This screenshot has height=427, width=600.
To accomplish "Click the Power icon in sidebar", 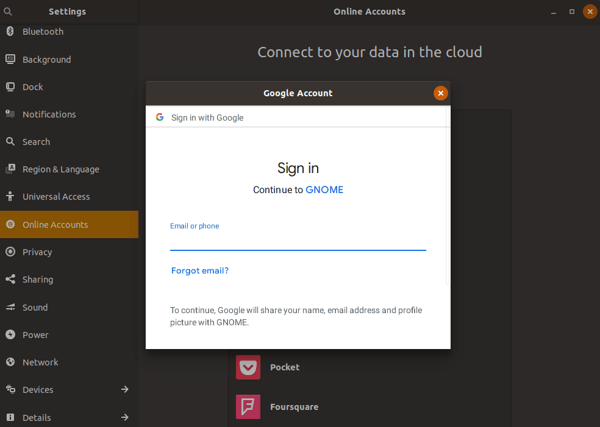I will click(x=10, y=334).
